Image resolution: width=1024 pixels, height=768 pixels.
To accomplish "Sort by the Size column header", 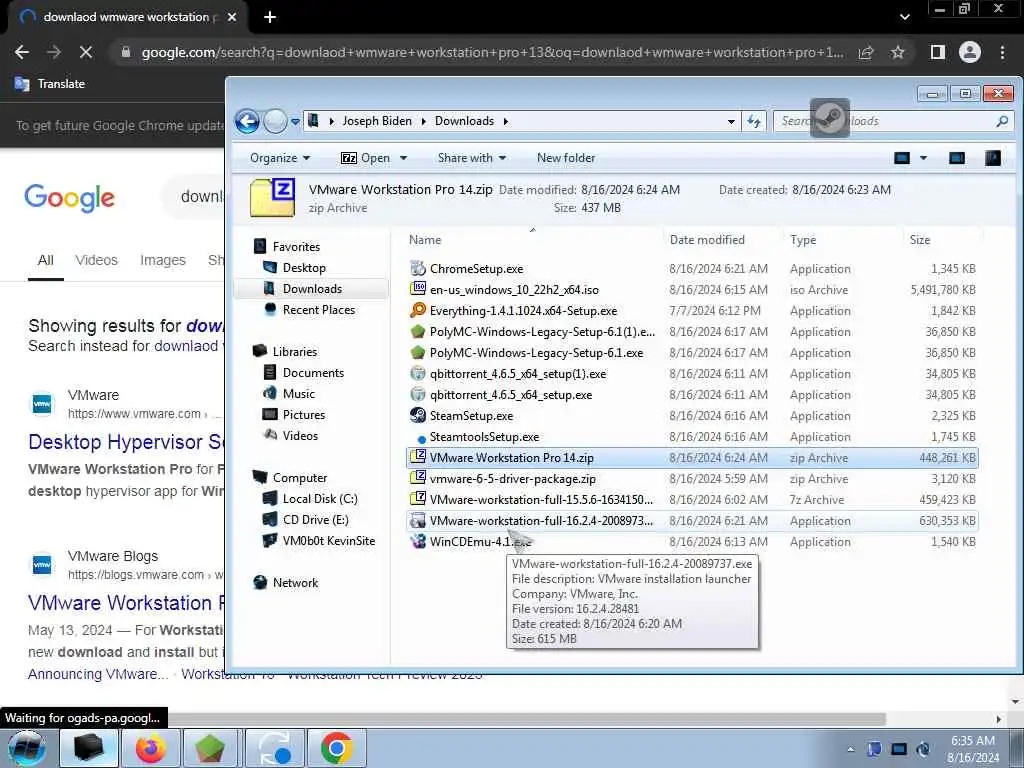I will 920,240.
